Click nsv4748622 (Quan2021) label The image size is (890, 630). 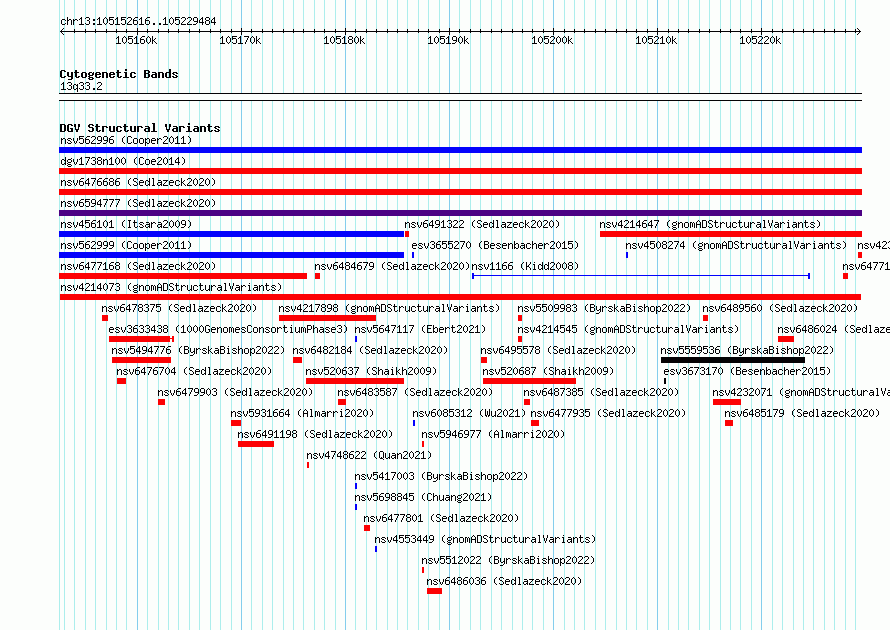click(369, 455)
